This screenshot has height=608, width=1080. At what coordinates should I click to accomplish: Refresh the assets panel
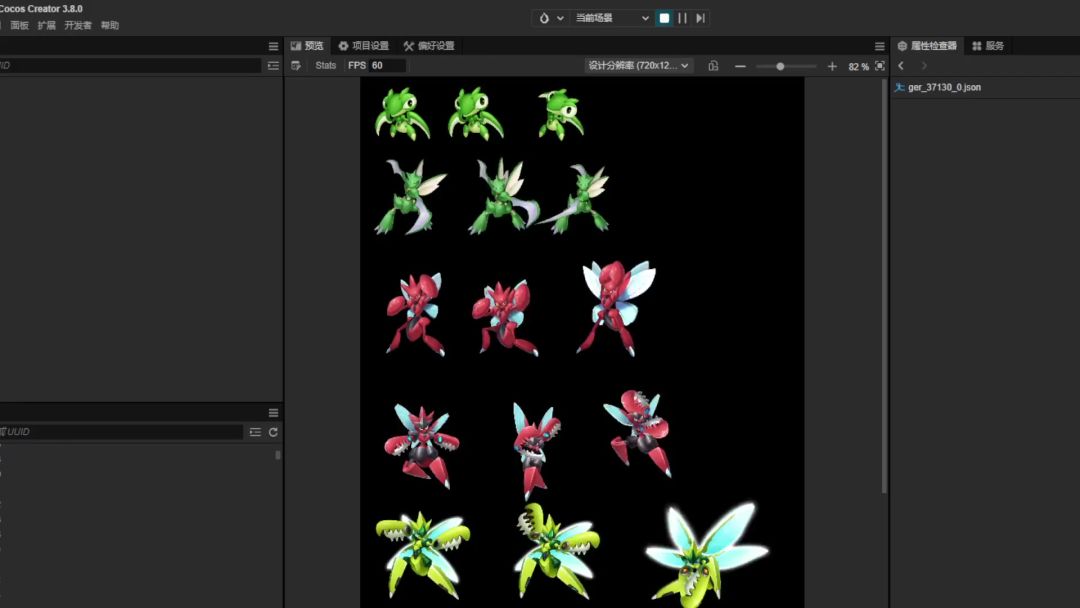pyautogui.click(x=273, y=432)
